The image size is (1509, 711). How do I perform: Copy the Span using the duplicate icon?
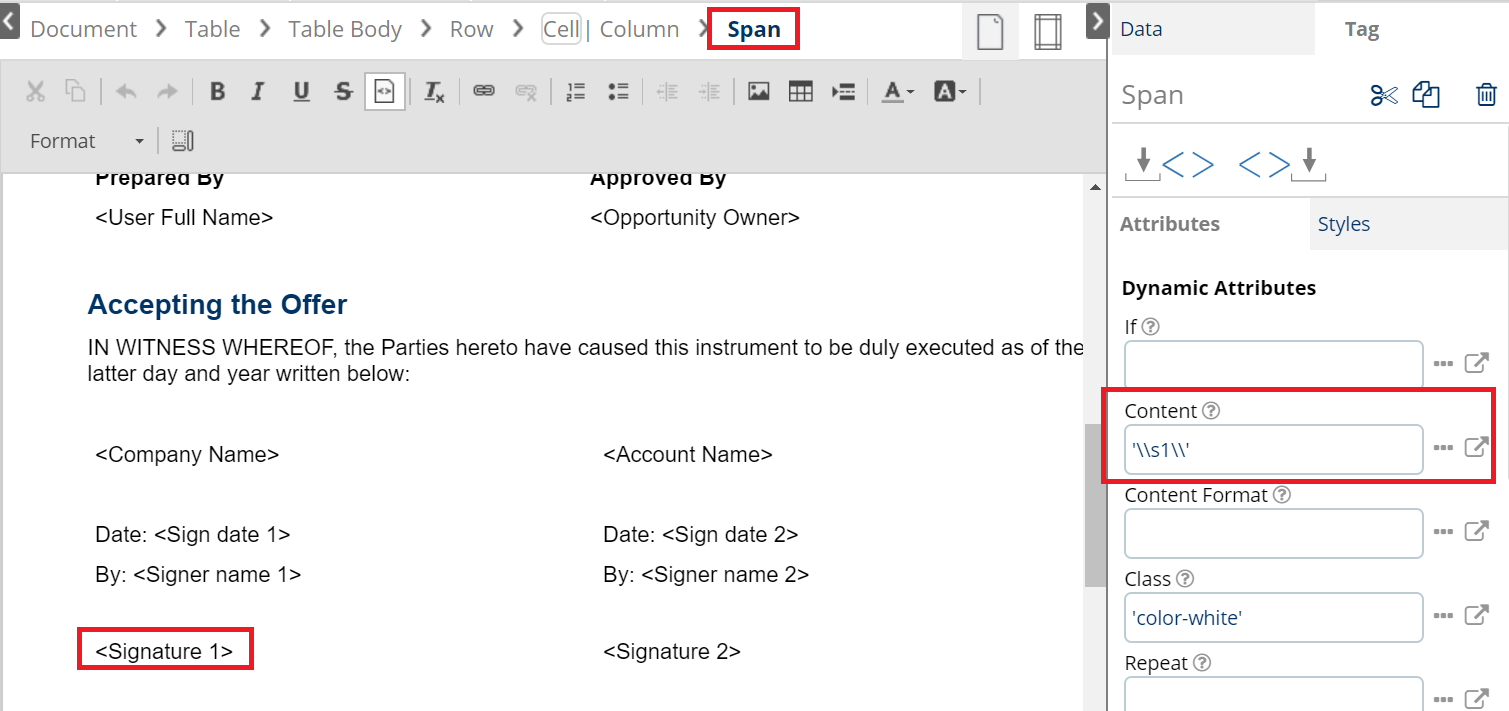click(x=1426, y=94)
